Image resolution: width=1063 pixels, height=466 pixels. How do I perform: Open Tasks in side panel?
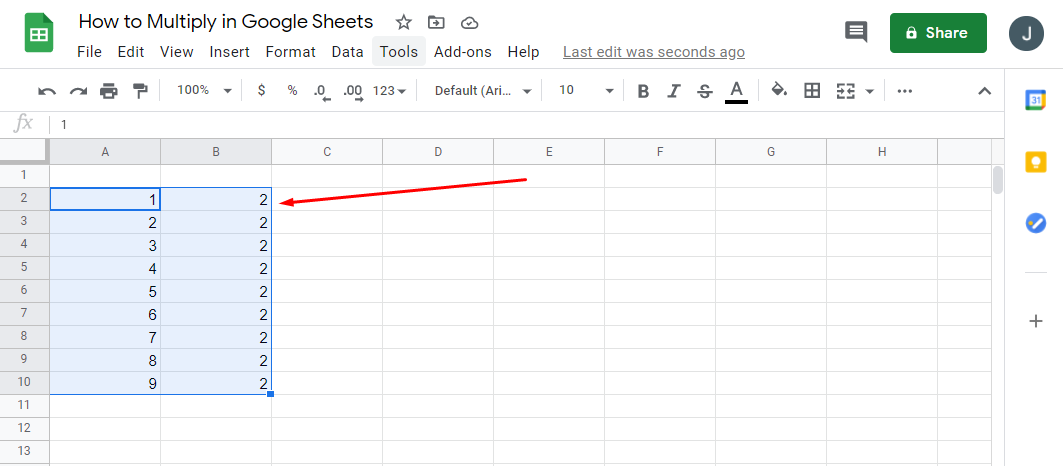pyautogui.click(x=1036, y=223)
